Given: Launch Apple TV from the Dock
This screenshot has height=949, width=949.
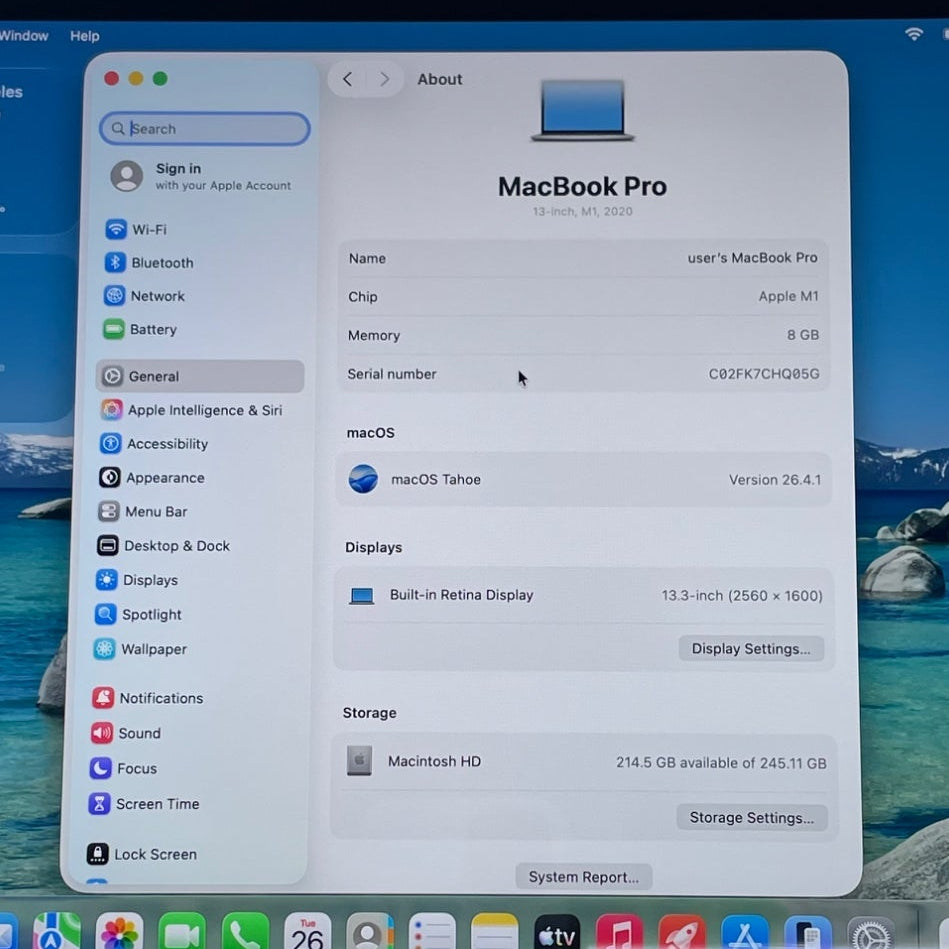Looking at the screenshot, I should pyautogui.click(x=557, y=932).
